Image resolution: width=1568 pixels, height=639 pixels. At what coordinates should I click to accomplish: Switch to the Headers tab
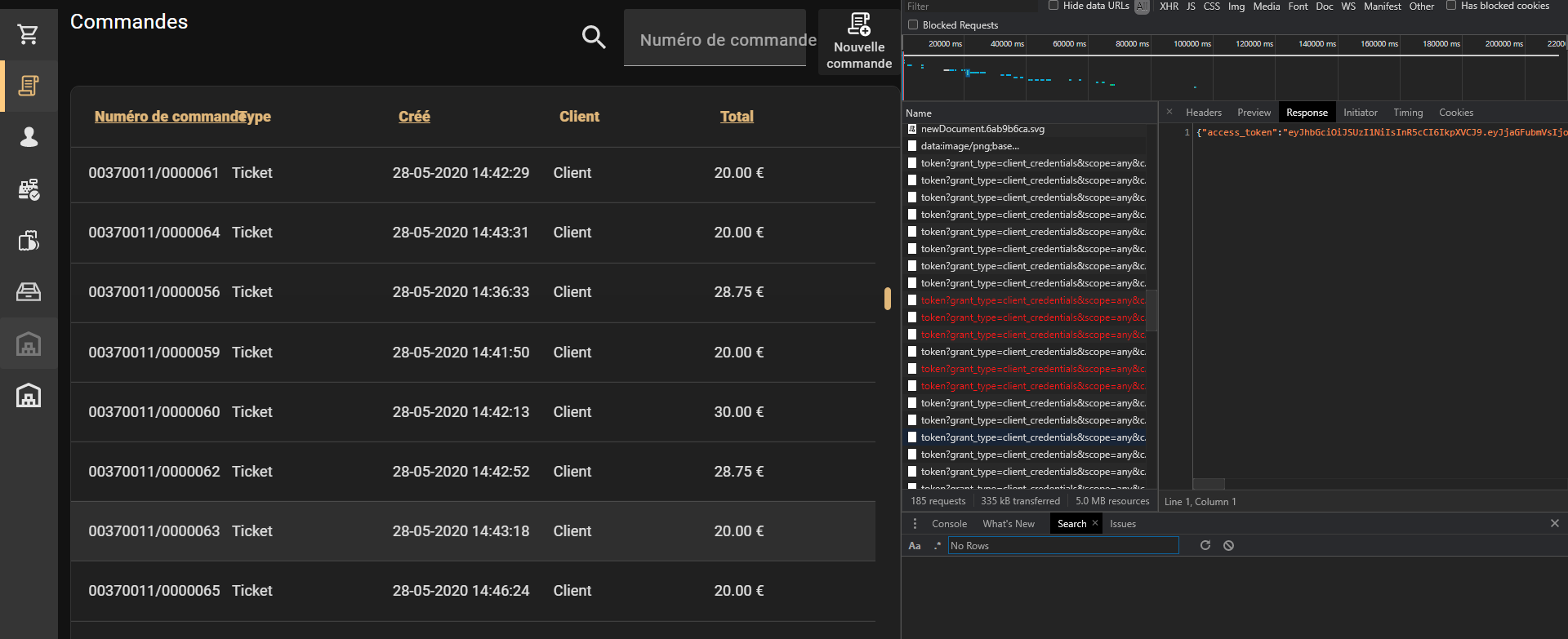click(x=1203, y=113)
